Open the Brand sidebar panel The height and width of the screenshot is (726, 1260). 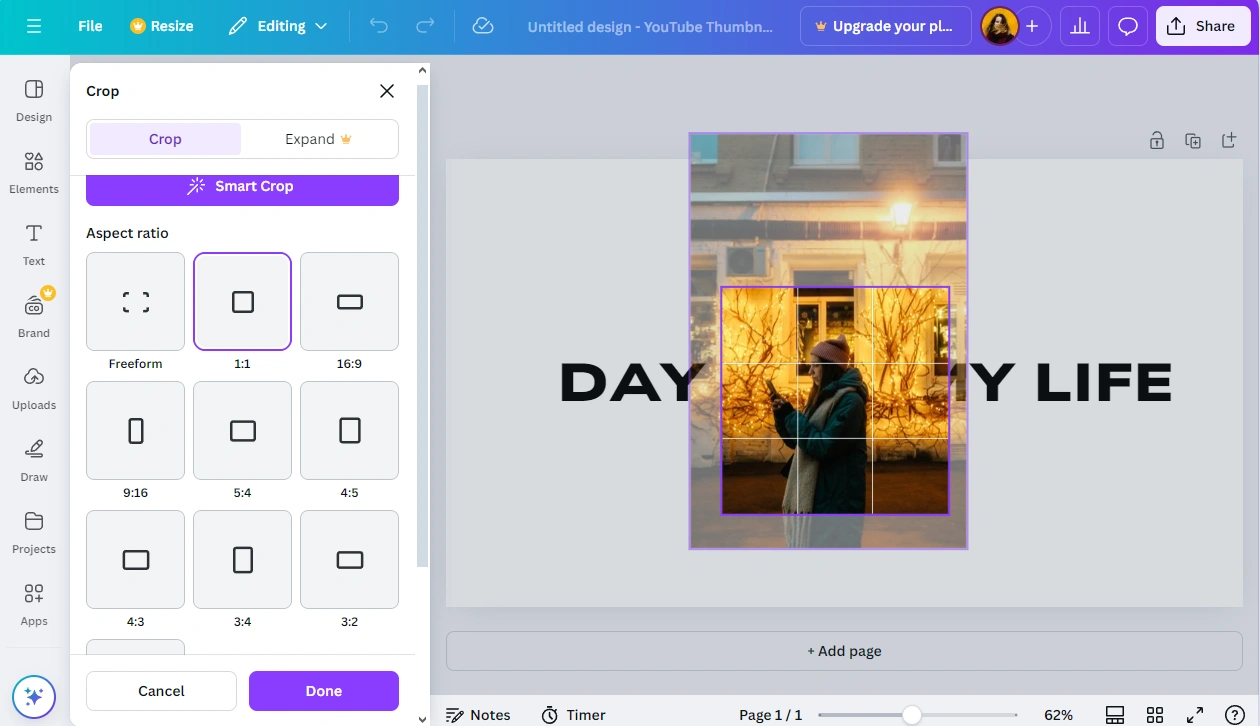[34, 316]
